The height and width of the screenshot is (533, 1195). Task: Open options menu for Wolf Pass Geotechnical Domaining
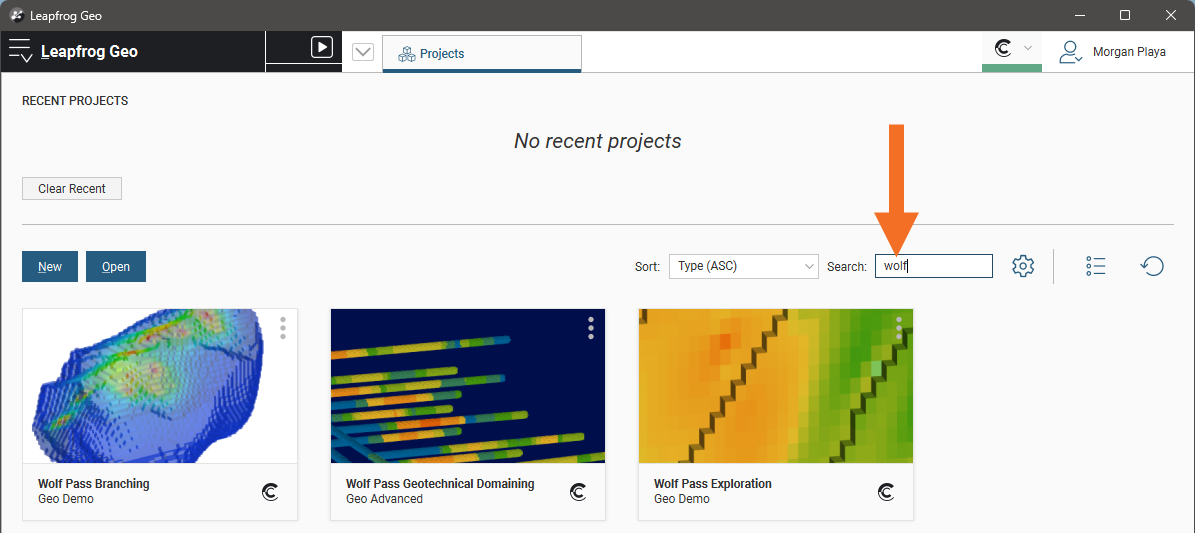[x=591, y=328]
